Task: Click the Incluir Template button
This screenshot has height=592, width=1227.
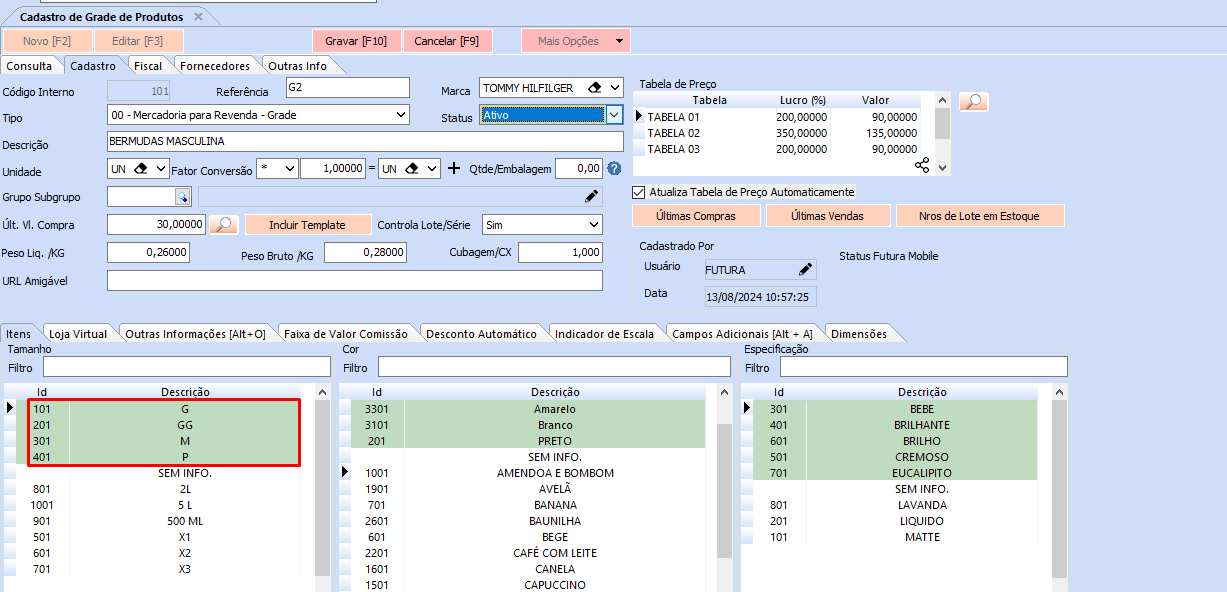Action: (307, 225)
